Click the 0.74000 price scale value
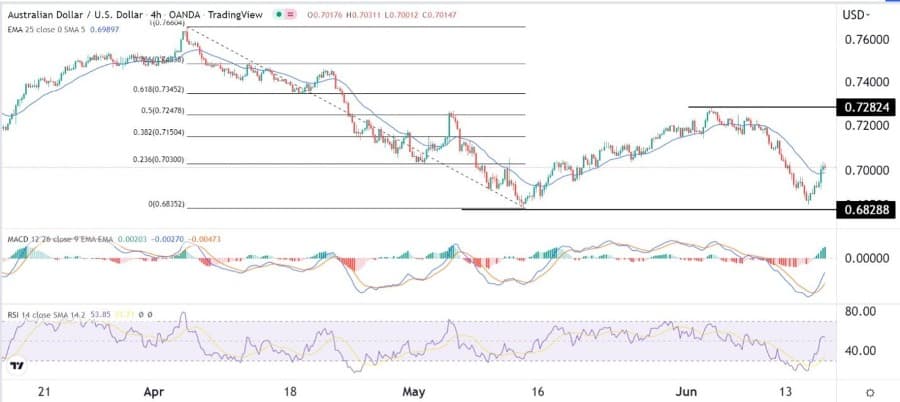900x402 pixels. [x=866, y=83]
